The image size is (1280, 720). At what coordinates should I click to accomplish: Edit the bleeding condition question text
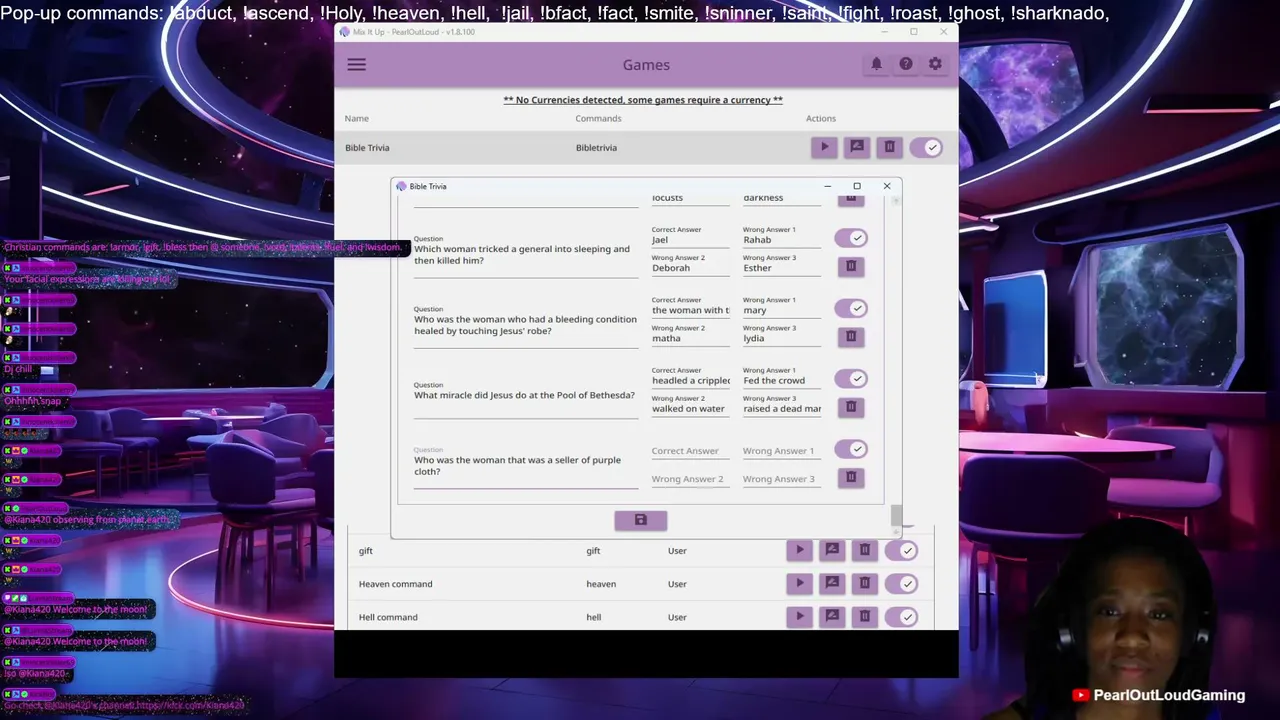click(x=525, y=325)
